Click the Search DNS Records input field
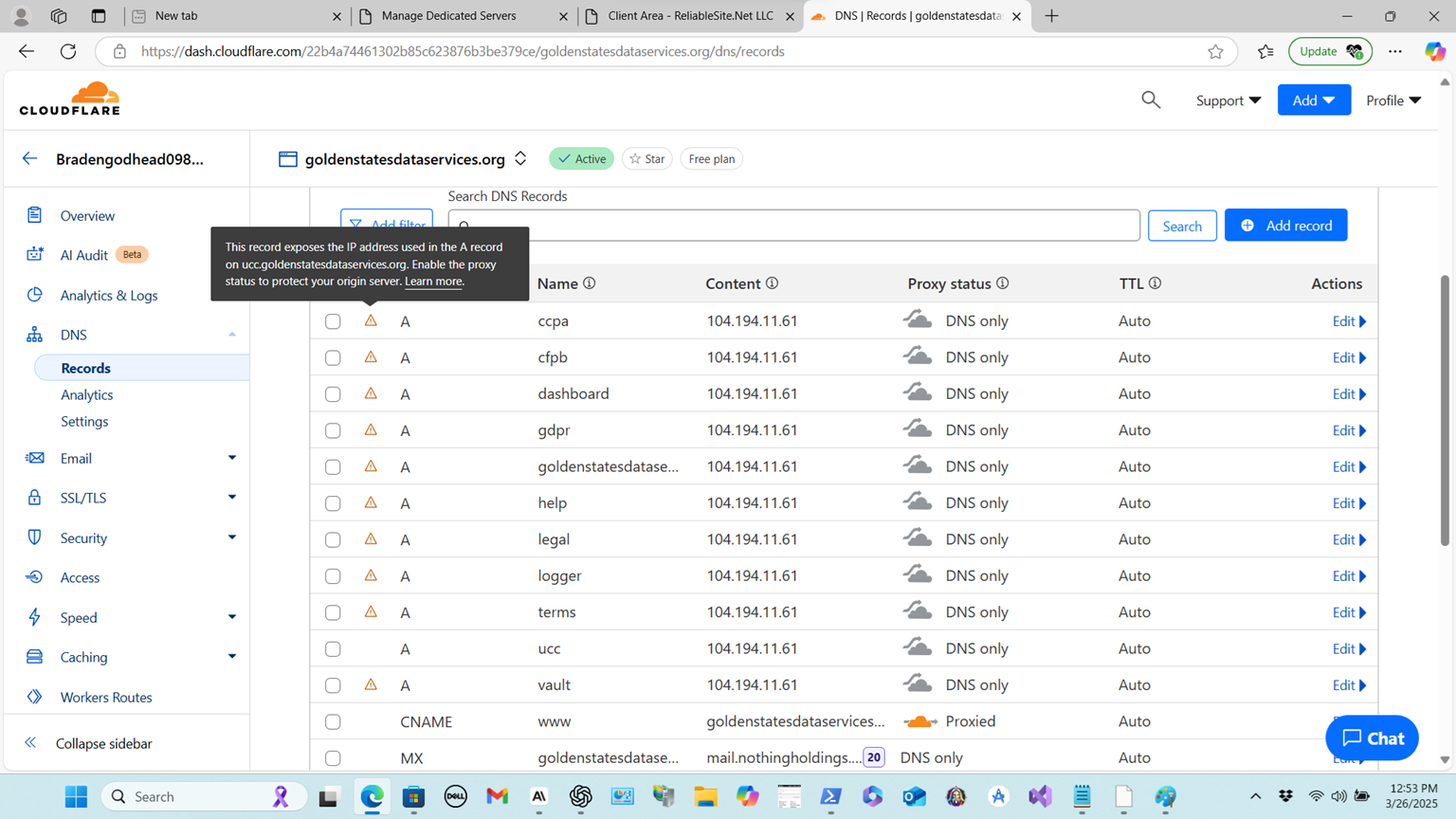This screenshot has width=1456, height=819. coord(793,226)
